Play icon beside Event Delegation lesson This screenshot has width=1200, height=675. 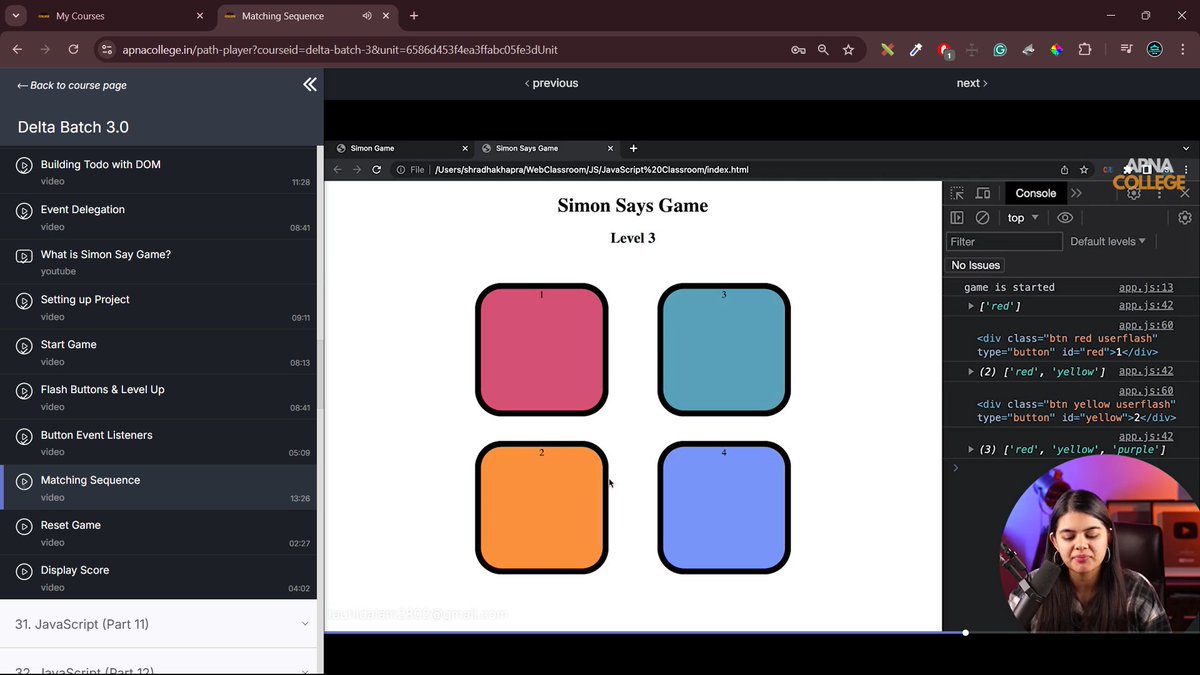[x=24, y=211]
